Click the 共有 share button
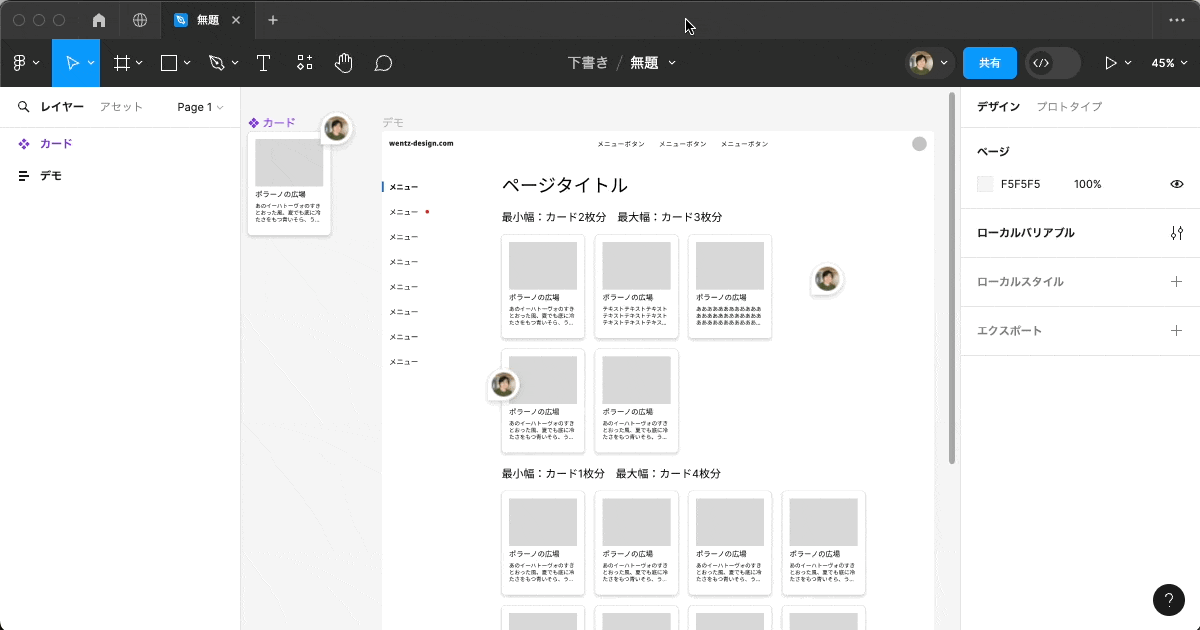This screenshot has height=630, width=1200. 989,63
